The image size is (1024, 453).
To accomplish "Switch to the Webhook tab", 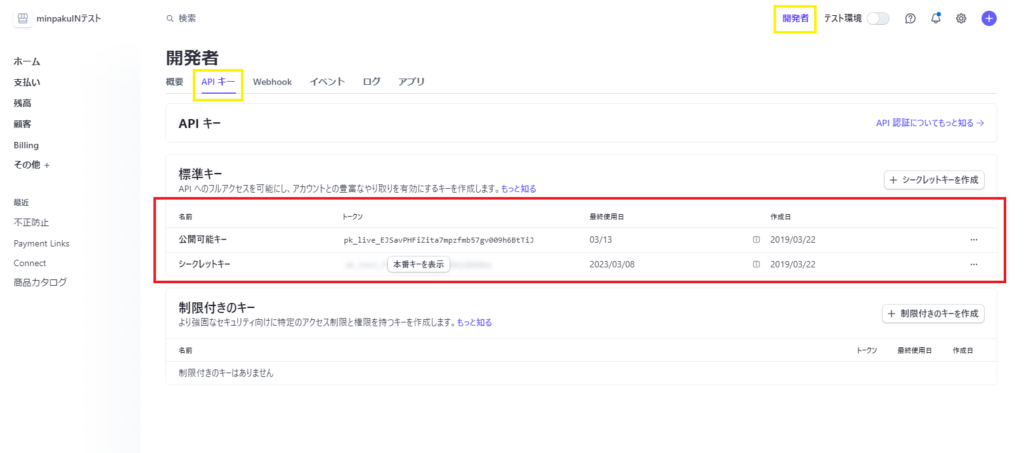I will pyautogui.click(x=272, y=82).
